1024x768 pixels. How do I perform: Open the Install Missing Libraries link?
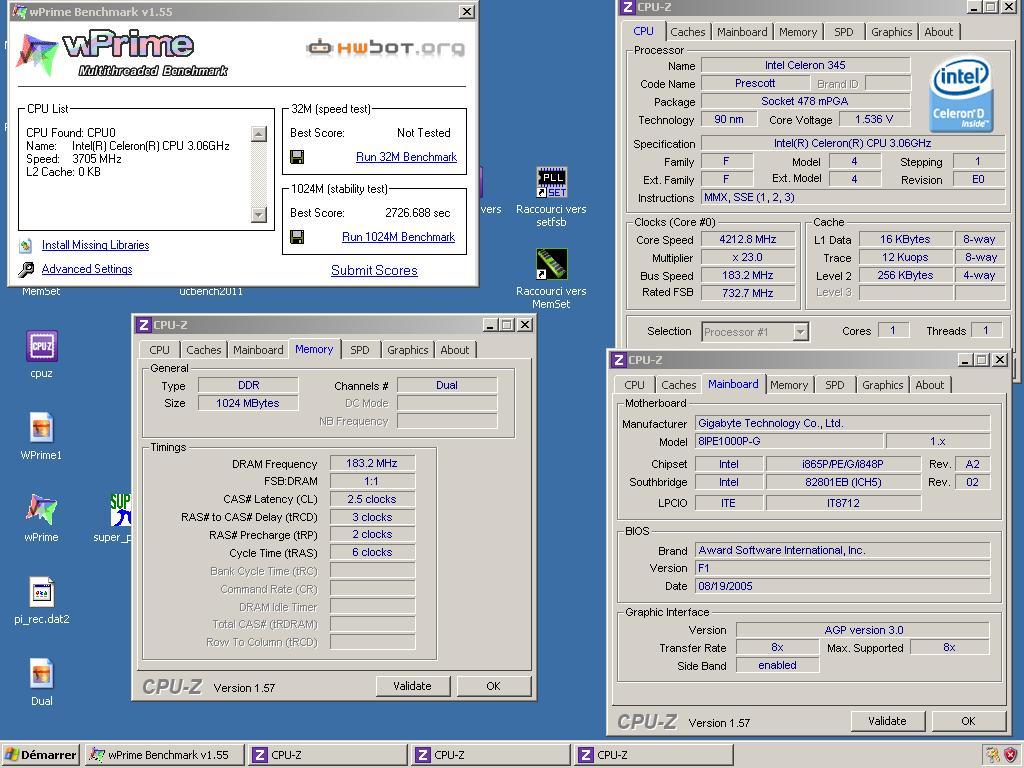(x=95, y=245)
